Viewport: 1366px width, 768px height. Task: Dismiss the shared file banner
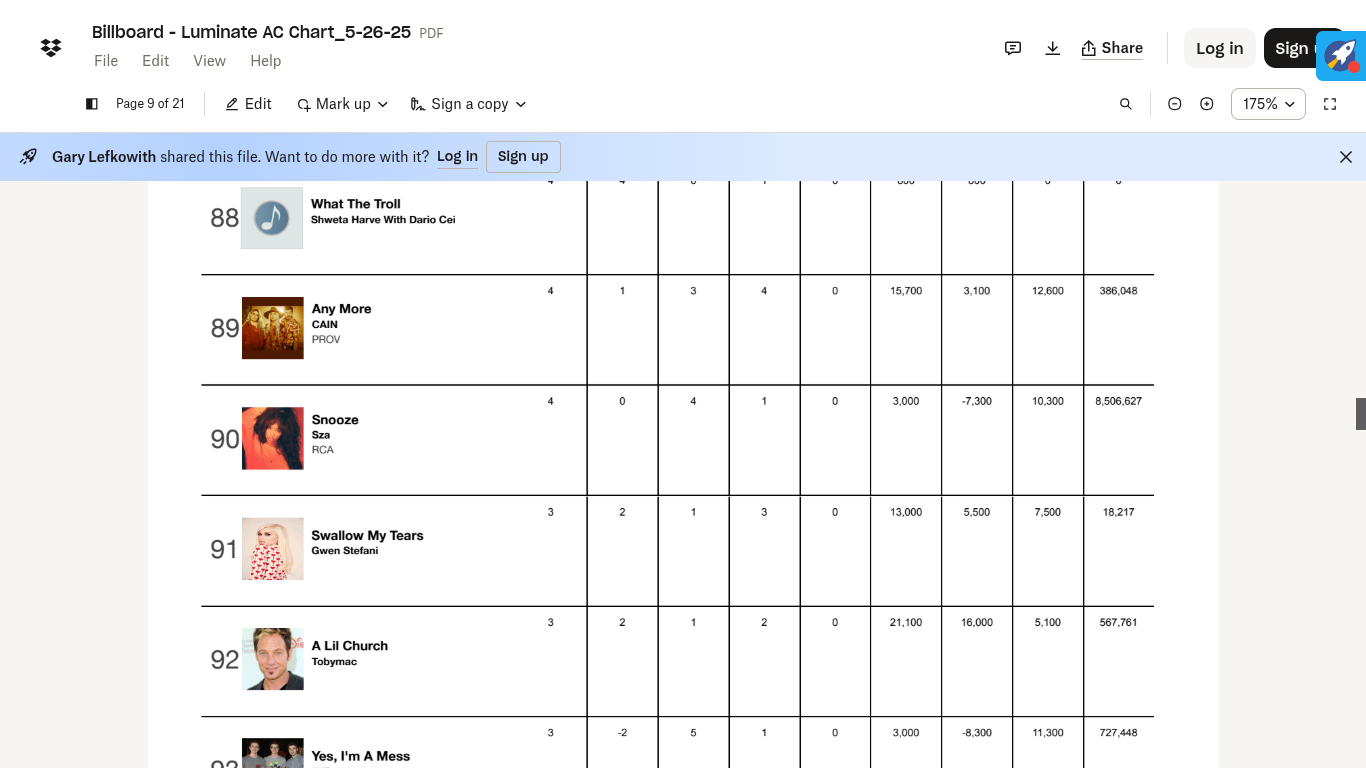(1346, 157)
